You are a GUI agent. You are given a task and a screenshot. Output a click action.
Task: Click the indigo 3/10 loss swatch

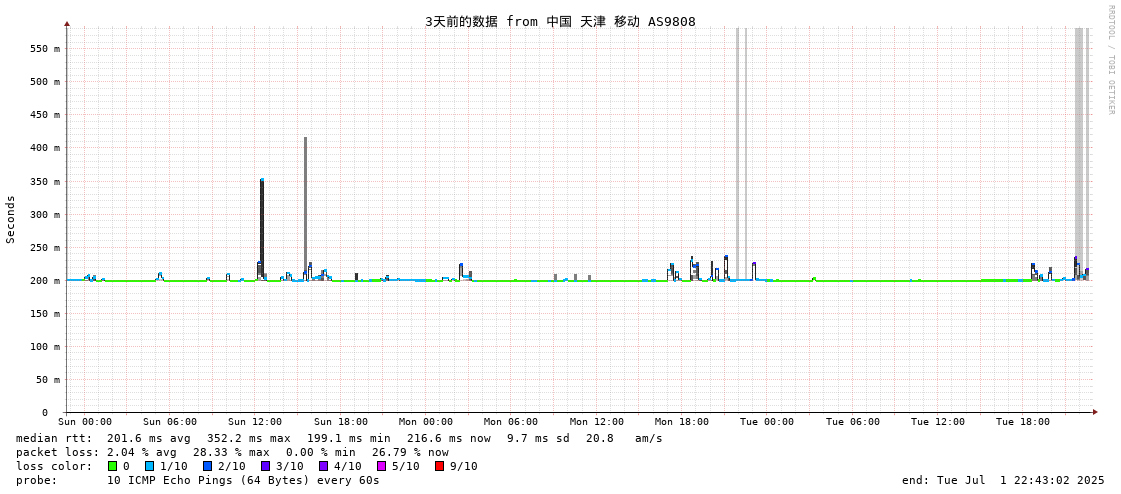265,466
